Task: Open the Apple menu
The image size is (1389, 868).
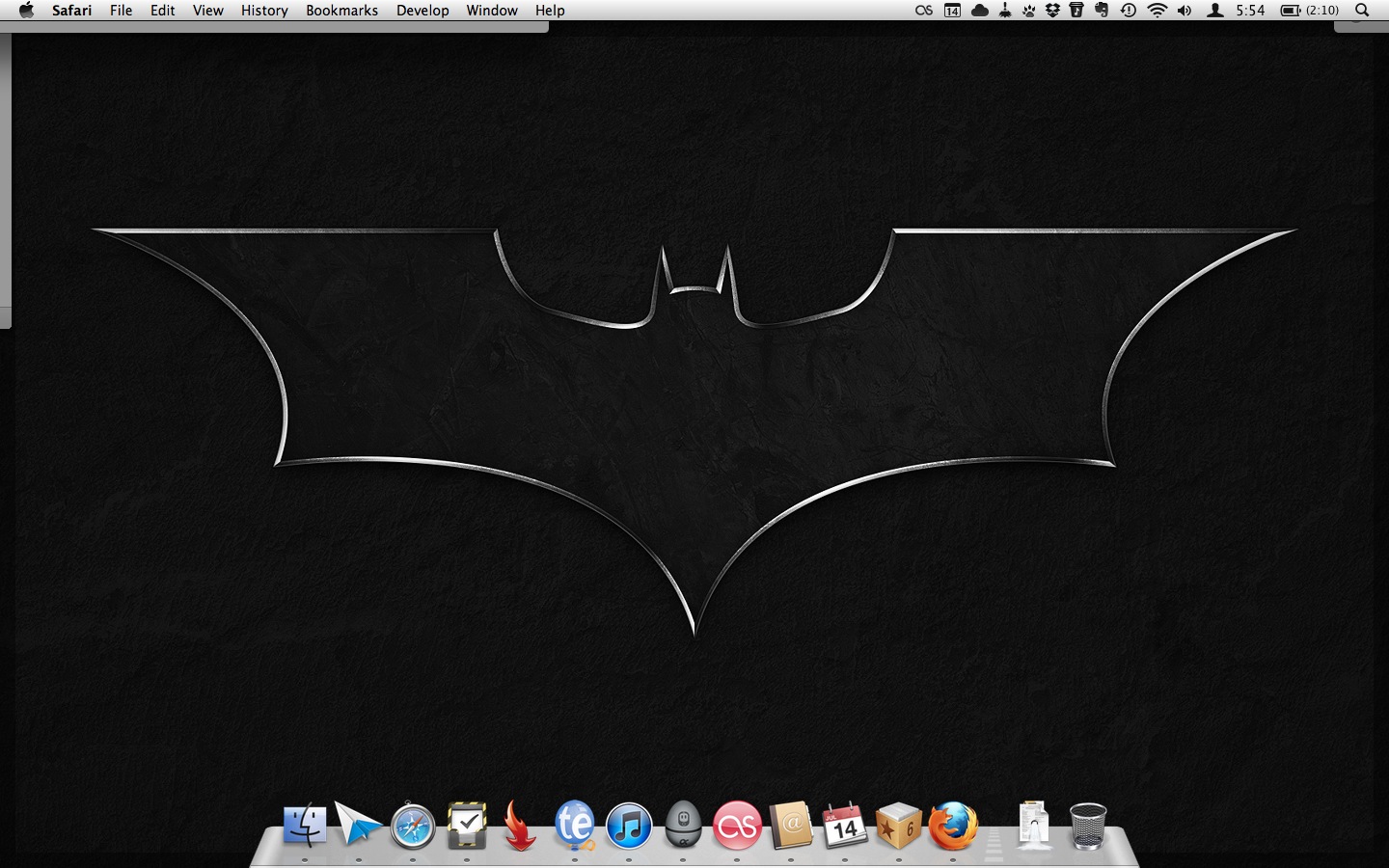Action: pyautogui.click(x=26, y=11)
